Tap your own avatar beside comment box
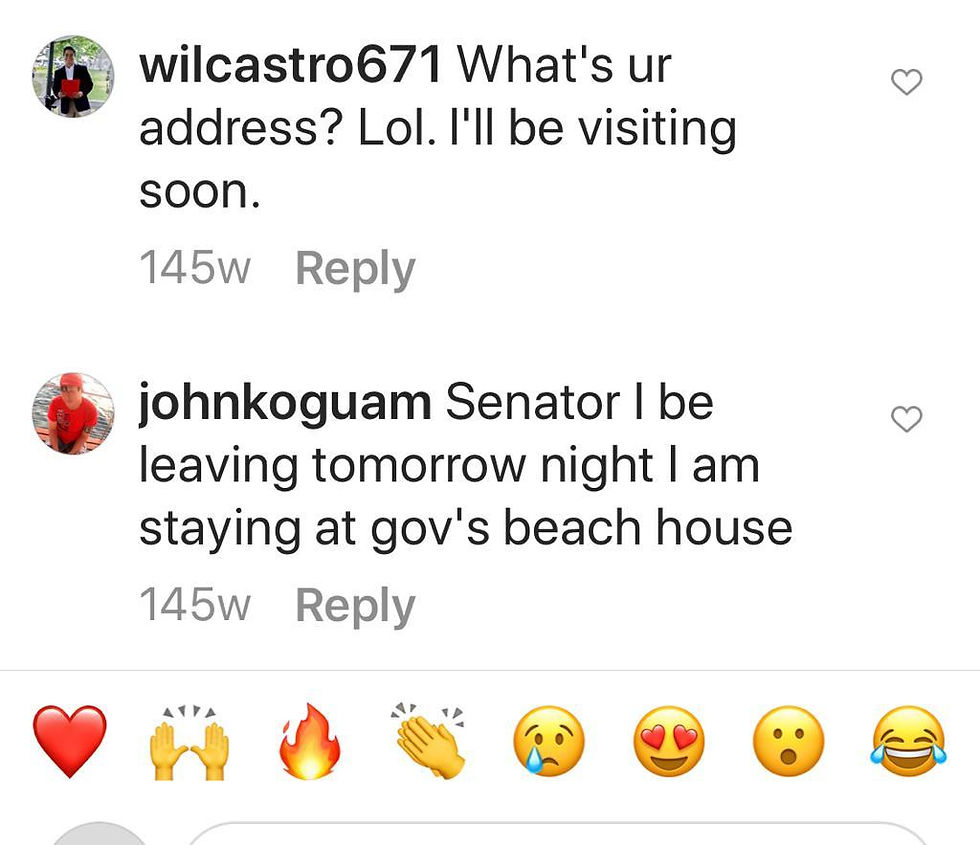The height and width of the screenshot is (845, 980). (99, 834)
